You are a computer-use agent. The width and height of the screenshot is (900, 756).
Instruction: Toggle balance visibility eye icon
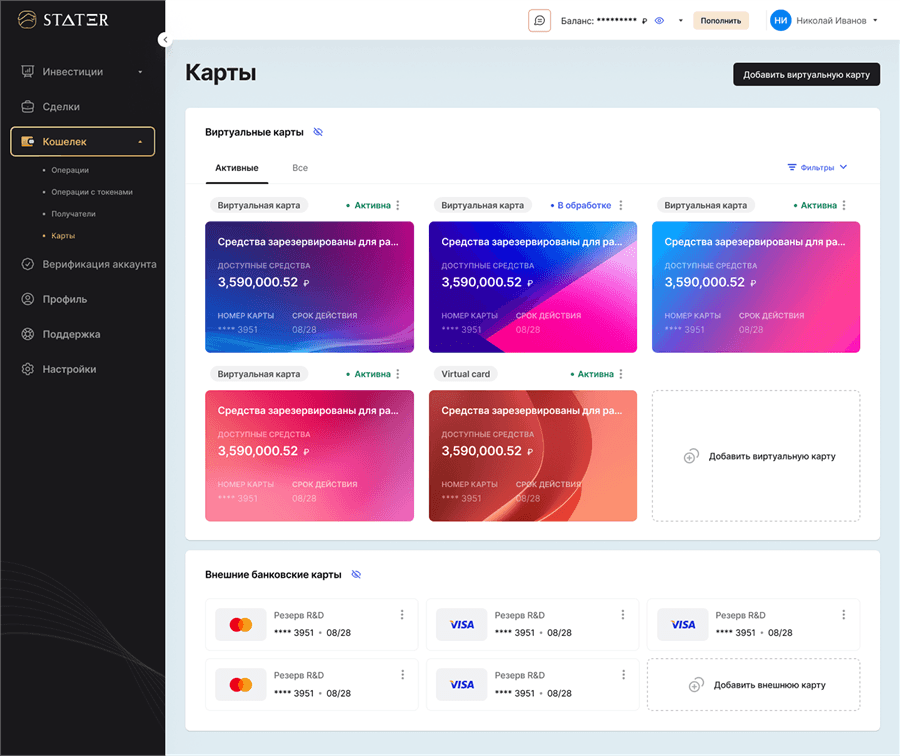(x=660, y=21)
